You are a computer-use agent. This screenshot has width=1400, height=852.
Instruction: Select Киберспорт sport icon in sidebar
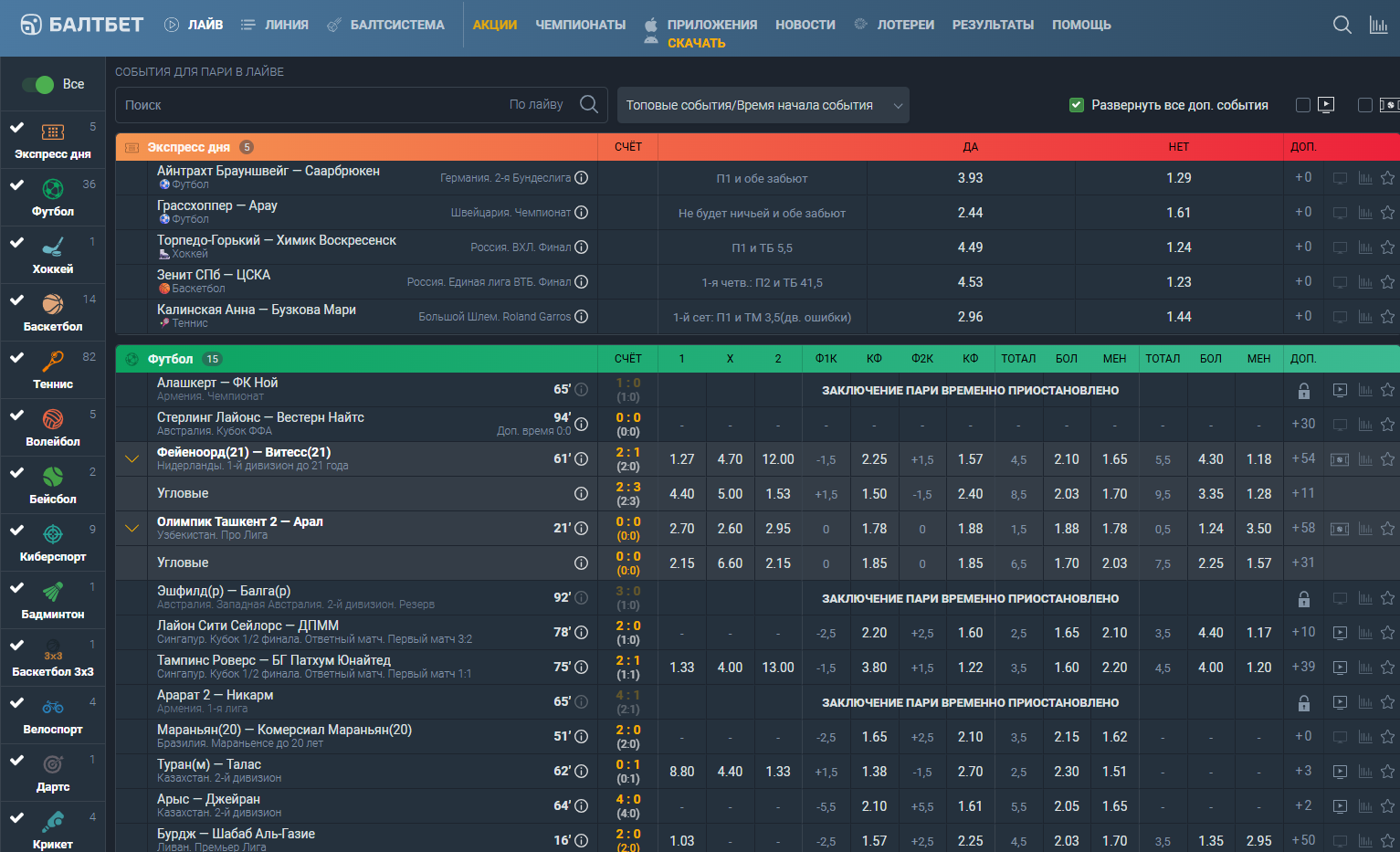click(53, 534)
